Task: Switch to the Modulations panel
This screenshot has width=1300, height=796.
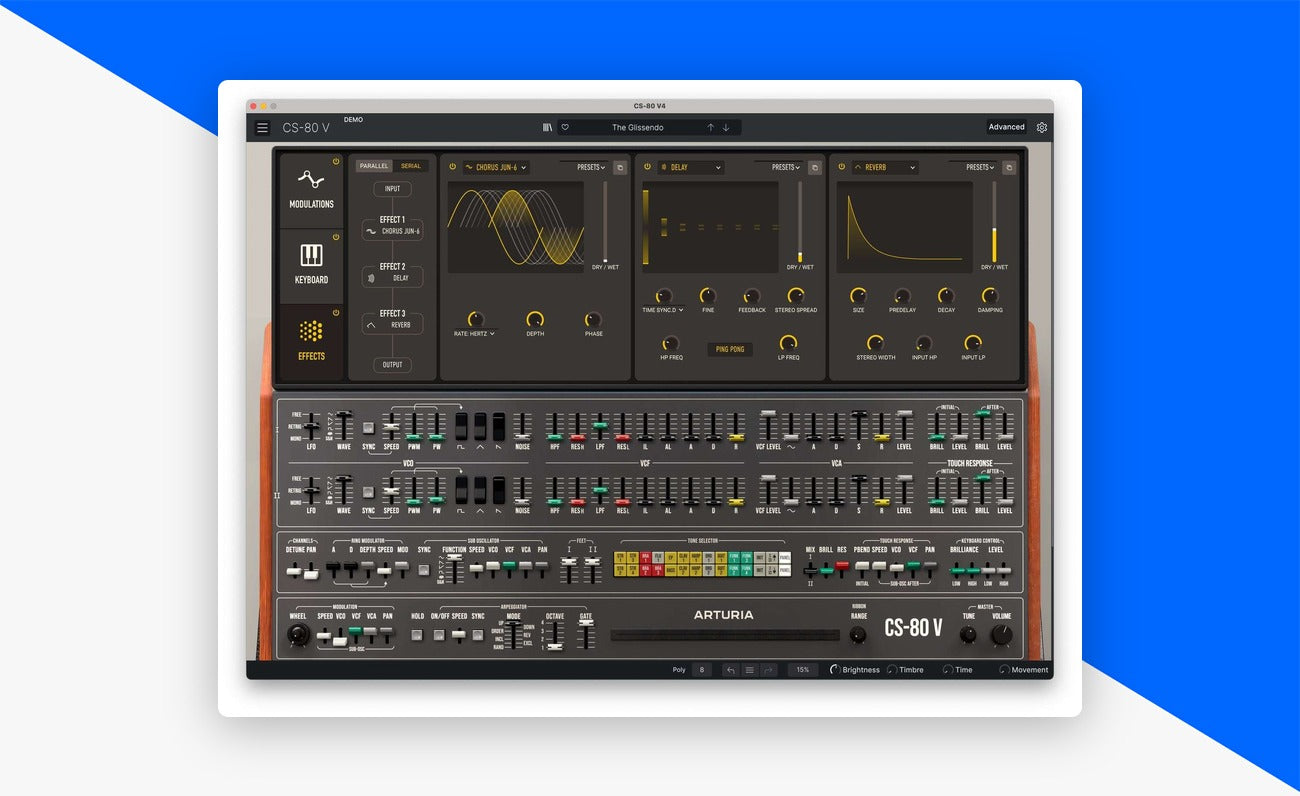Action: click(x=311, y=190)
